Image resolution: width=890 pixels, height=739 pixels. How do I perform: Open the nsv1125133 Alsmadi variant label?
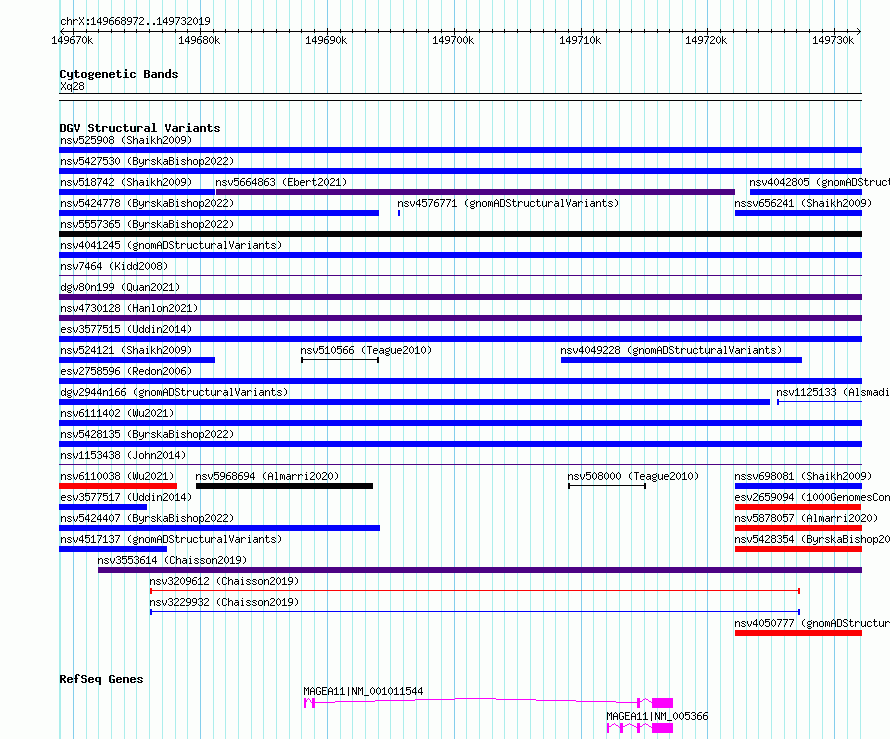833,392
